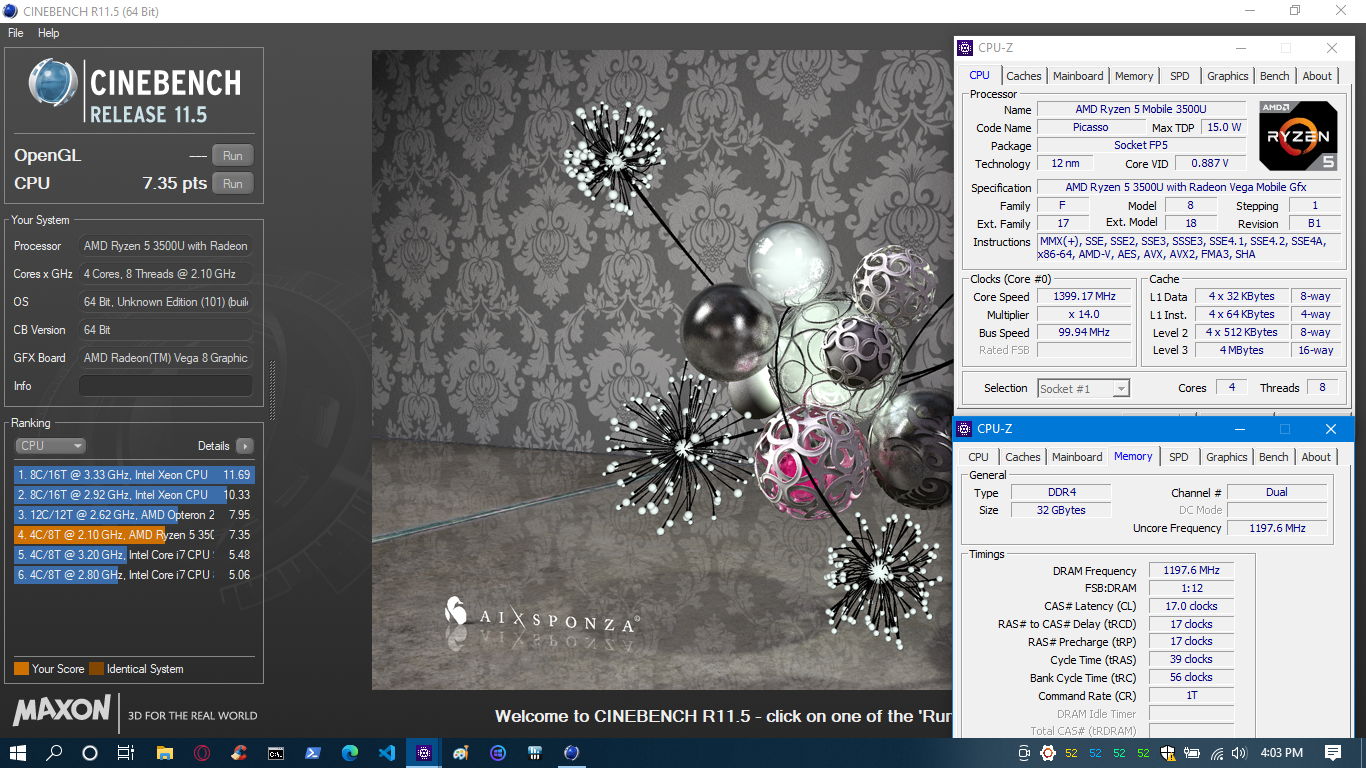This screenshot has height=768, width=1366.
Task: Open Bench tab in lower CPU-Z window
Action: pyautogui.click(x=1273, y=457)
